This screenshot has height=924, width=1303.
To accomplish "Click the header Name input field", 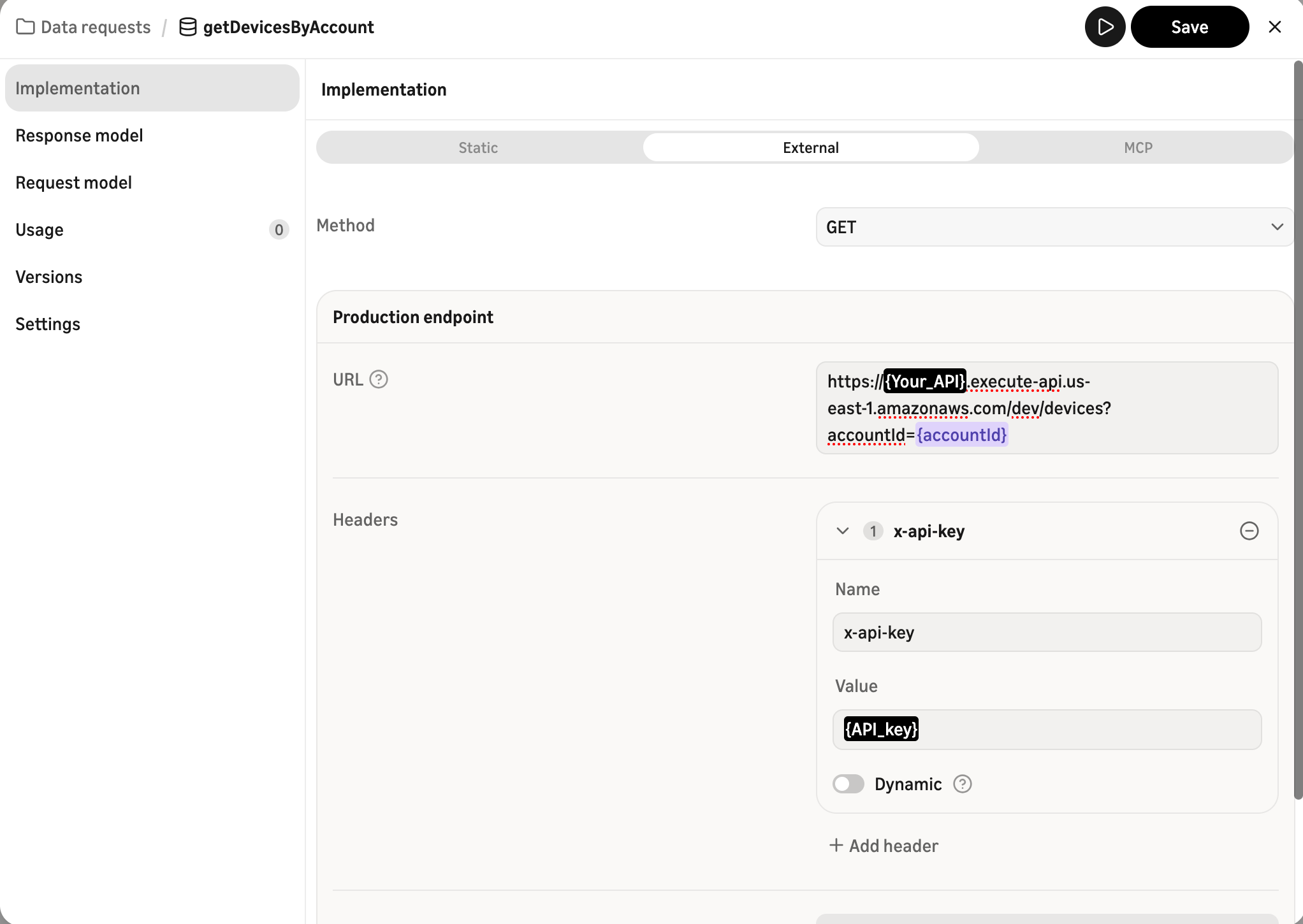I will coord(1047,632).
